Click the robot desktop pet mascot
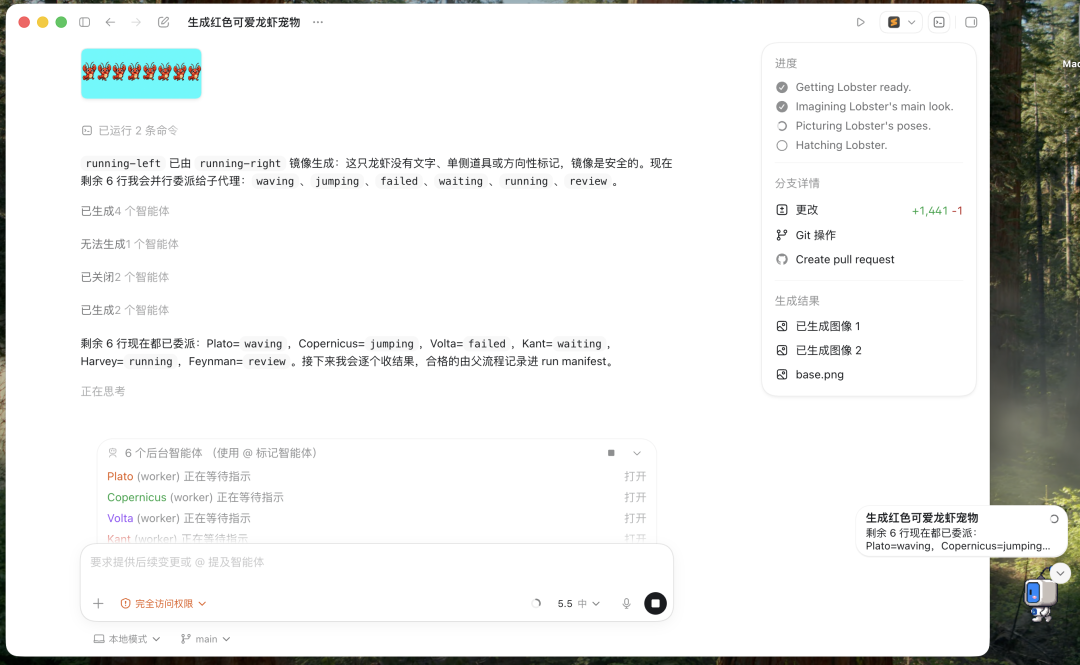This screenshot has height=665, width=1080. click(1040, 600)
